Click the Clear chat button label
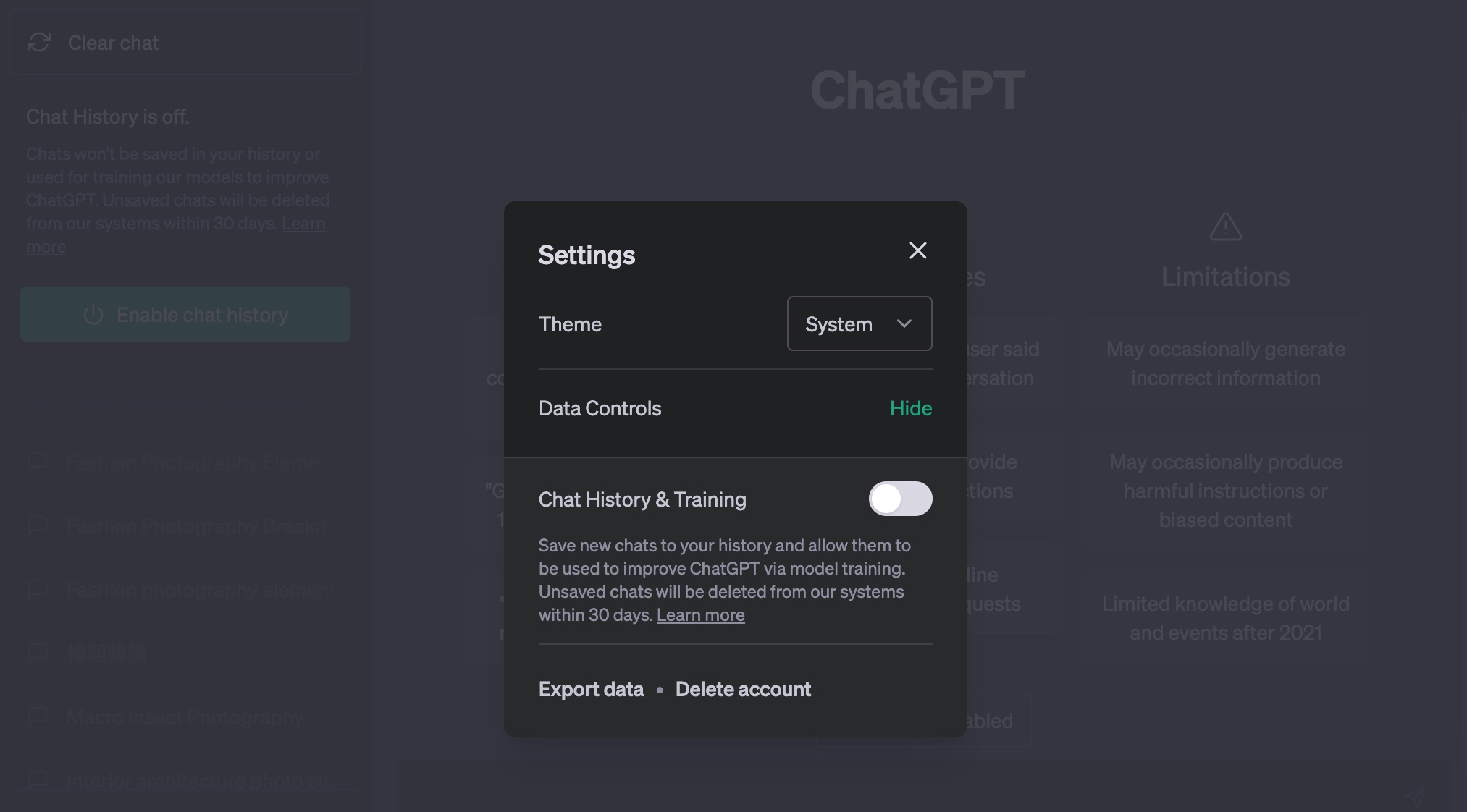Screen dimensions: 1467x812 [x=113, y=43]
